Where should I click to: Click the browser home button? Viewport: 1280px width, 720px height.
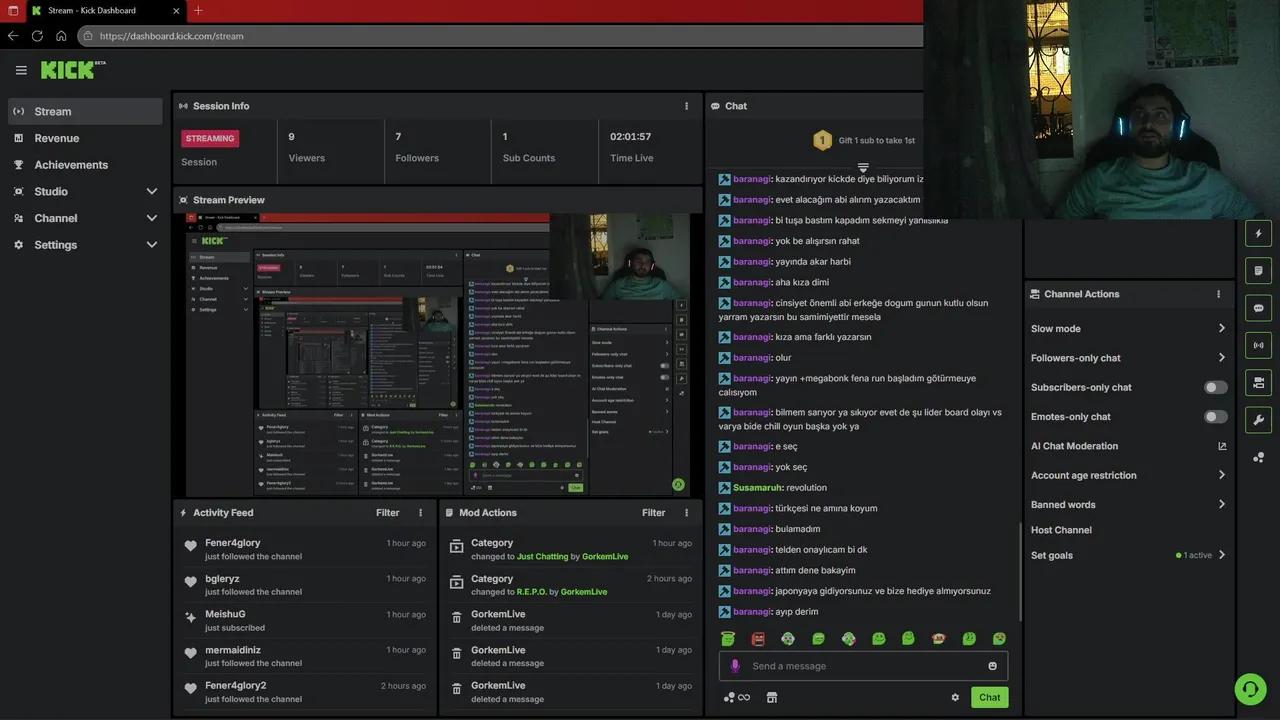(61, 36)
